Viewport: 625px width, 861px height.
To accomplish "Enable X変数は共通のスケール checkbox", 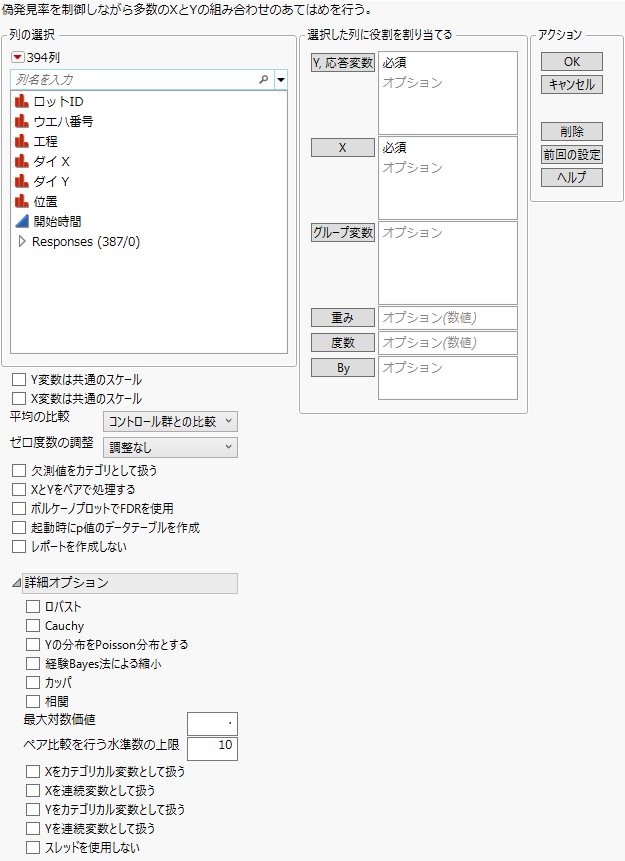I will coord(19,399).
